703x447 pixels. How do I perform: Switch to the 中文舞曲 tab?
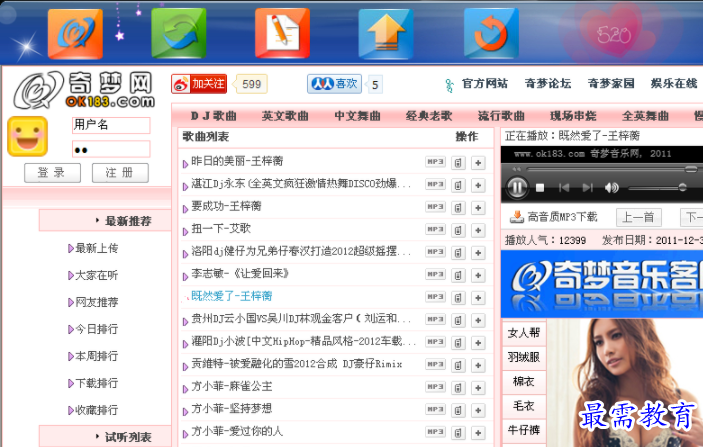tap(357, 116)
